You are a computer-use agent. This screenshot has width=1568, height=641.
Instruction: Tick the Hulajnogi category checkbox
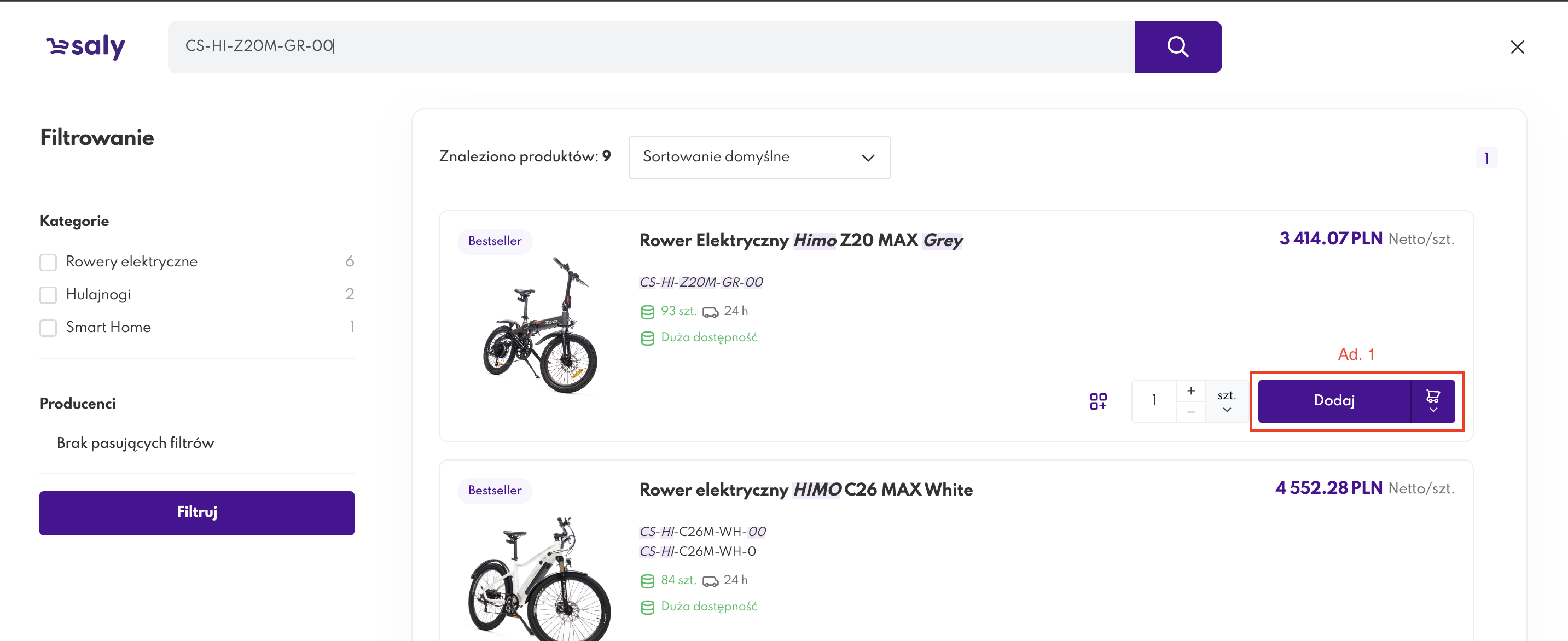click(x=48, y=295)
